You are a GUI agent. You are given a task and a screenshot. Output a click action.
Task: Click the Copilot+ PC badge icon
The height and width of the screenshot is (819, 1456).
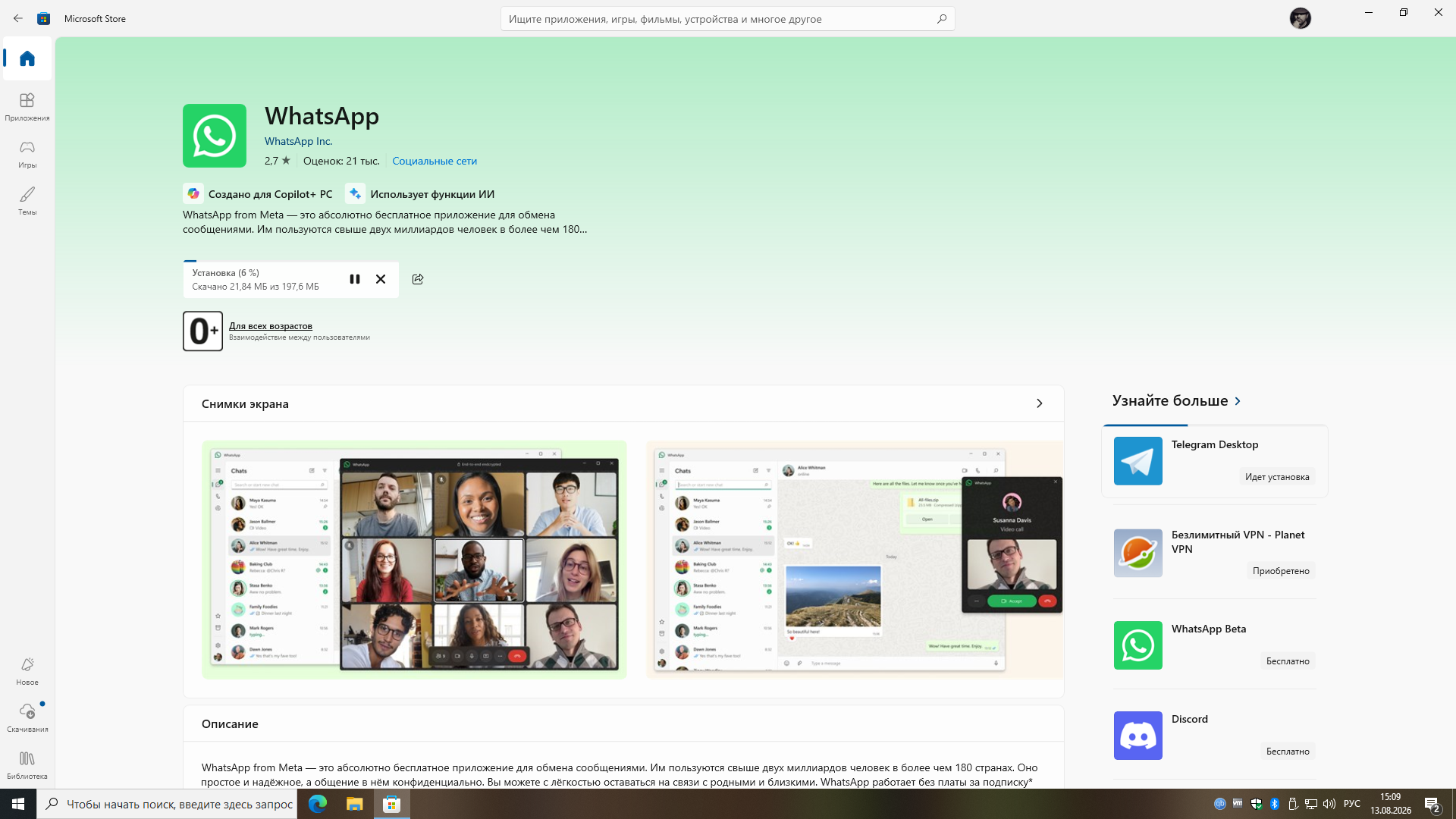click(x=193, y=193)
